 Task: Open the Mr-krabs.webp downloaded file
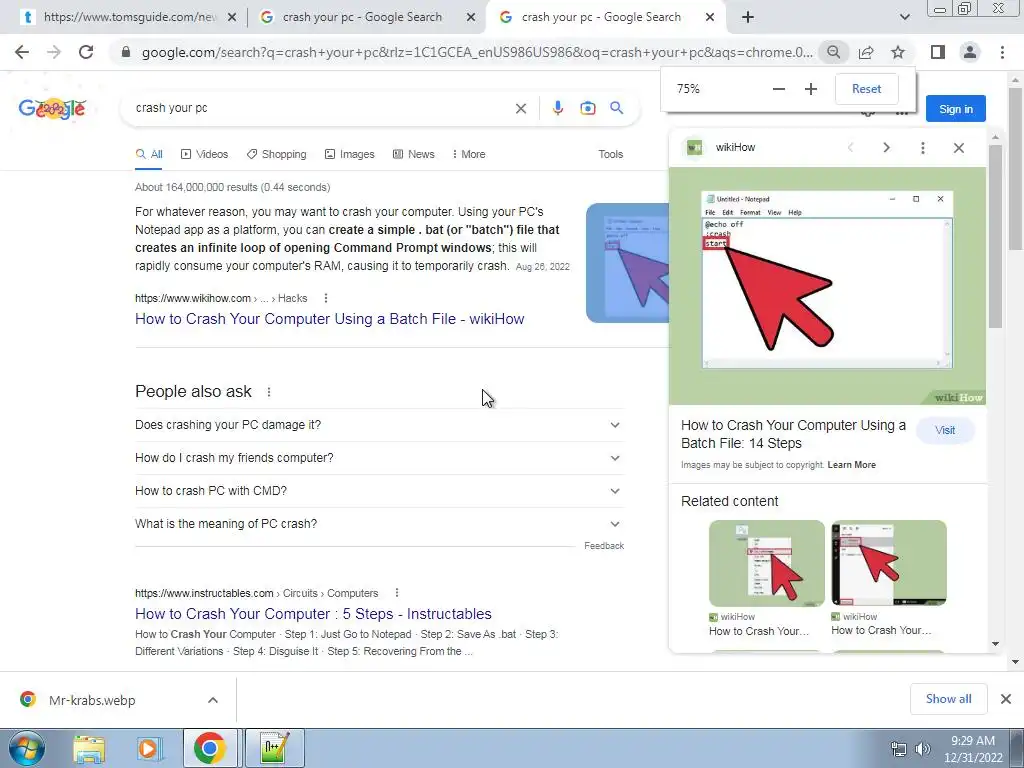[x=91, y=700]
